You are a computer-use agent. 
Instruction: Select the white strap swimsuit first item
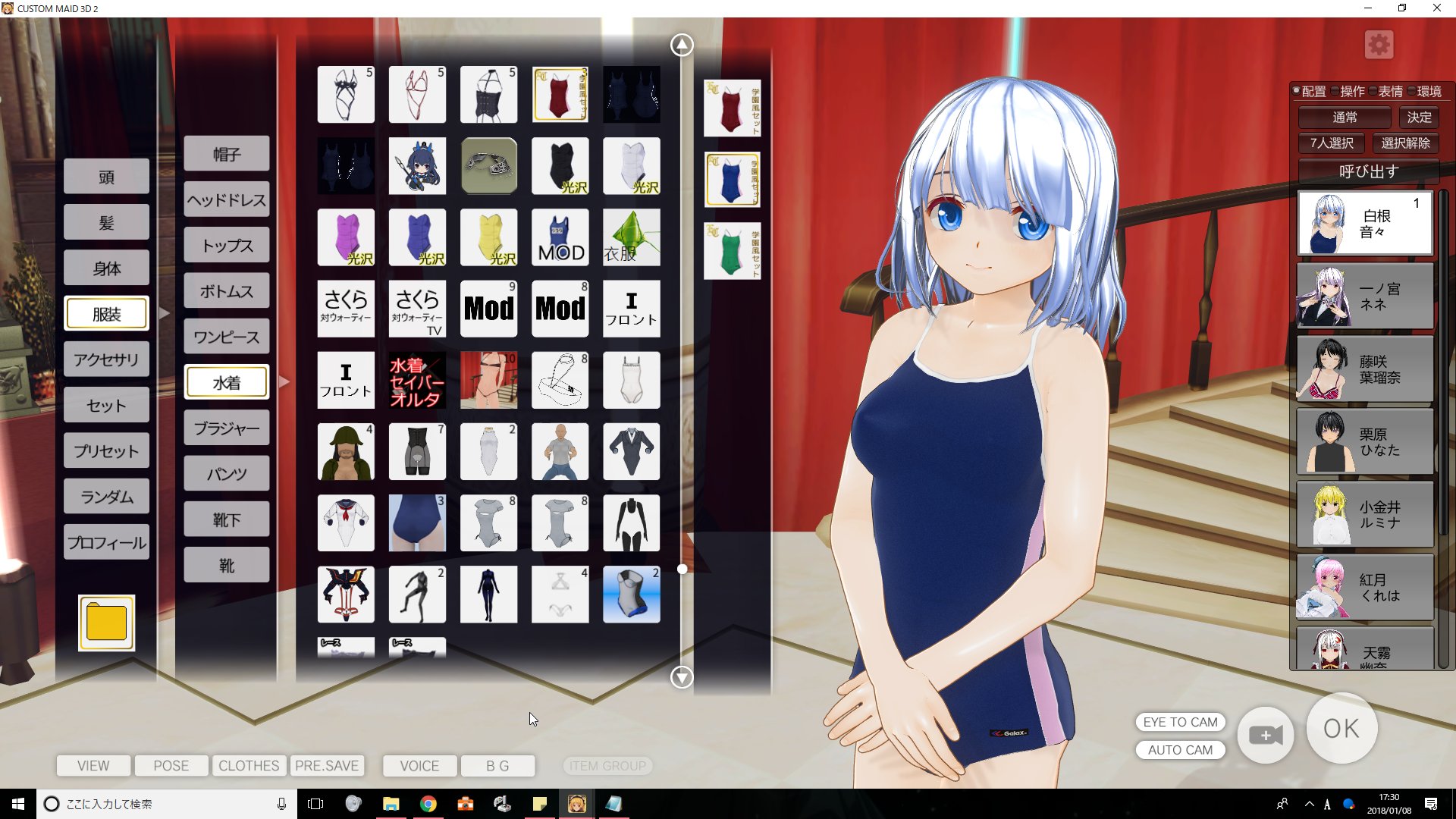346,94
